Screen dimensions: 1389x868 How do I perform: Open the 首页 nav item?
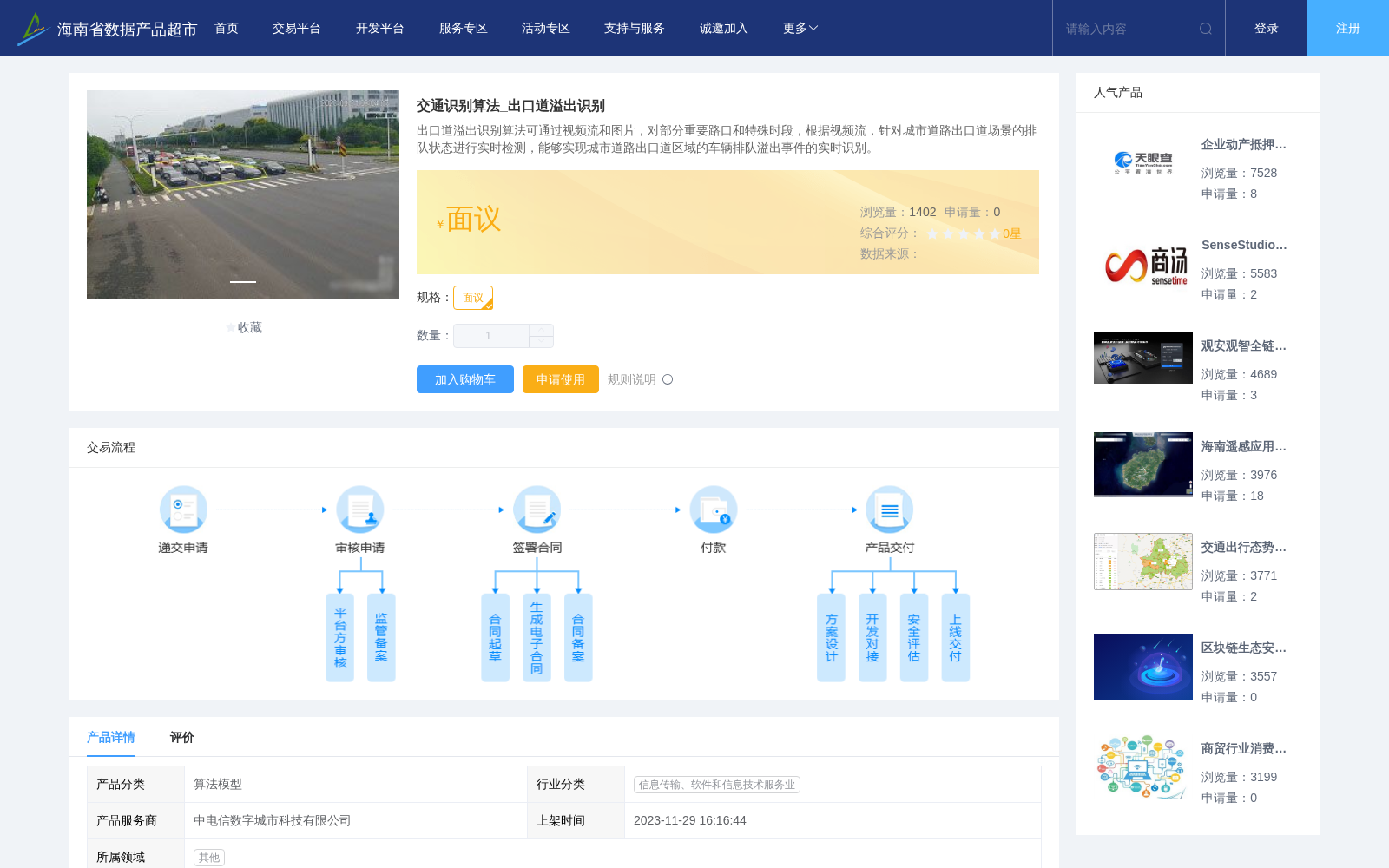coord(227,29)
